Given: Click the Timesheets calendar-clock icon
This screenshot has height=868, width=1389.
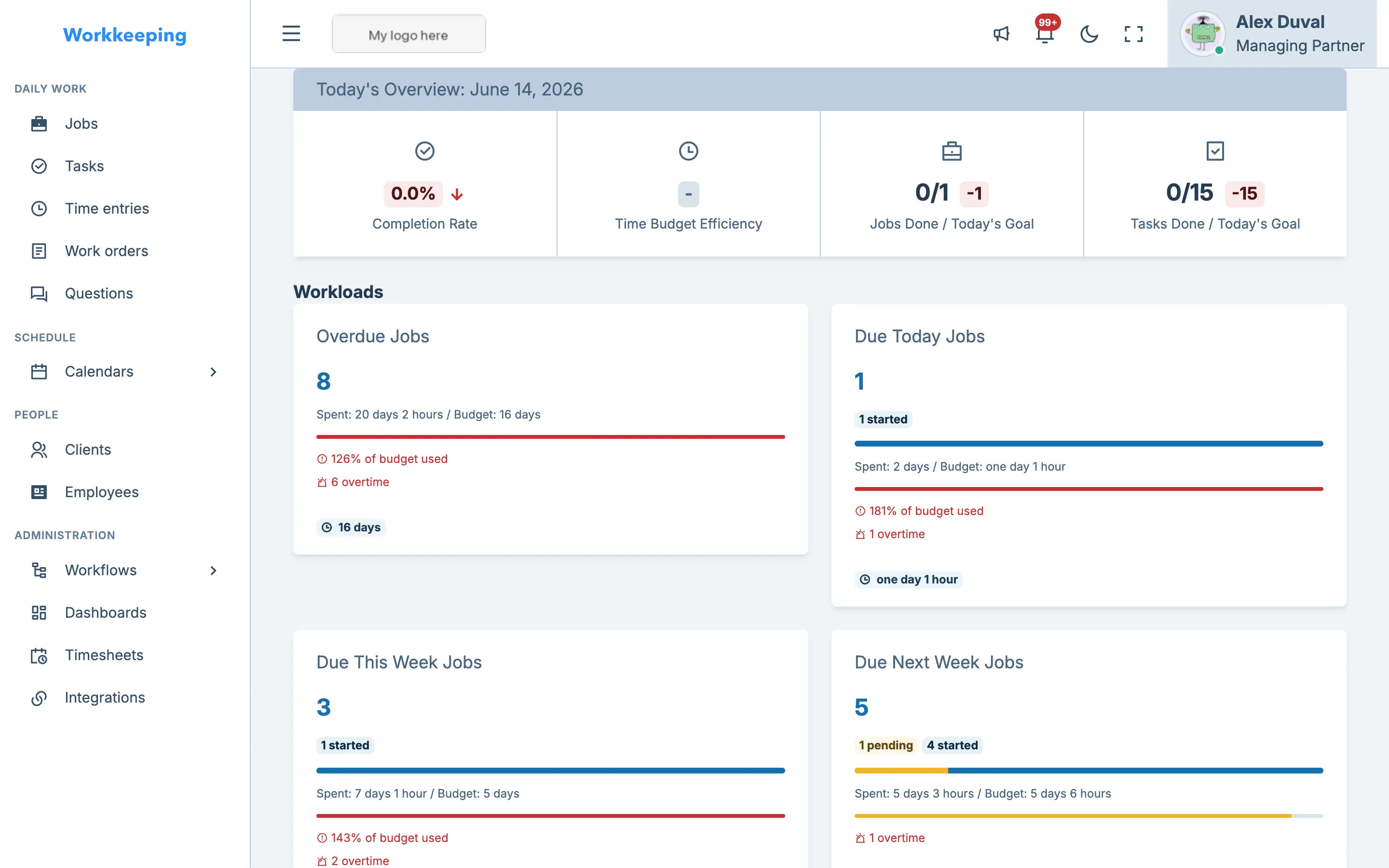Looking at the screenshot, I should (39, 655).
